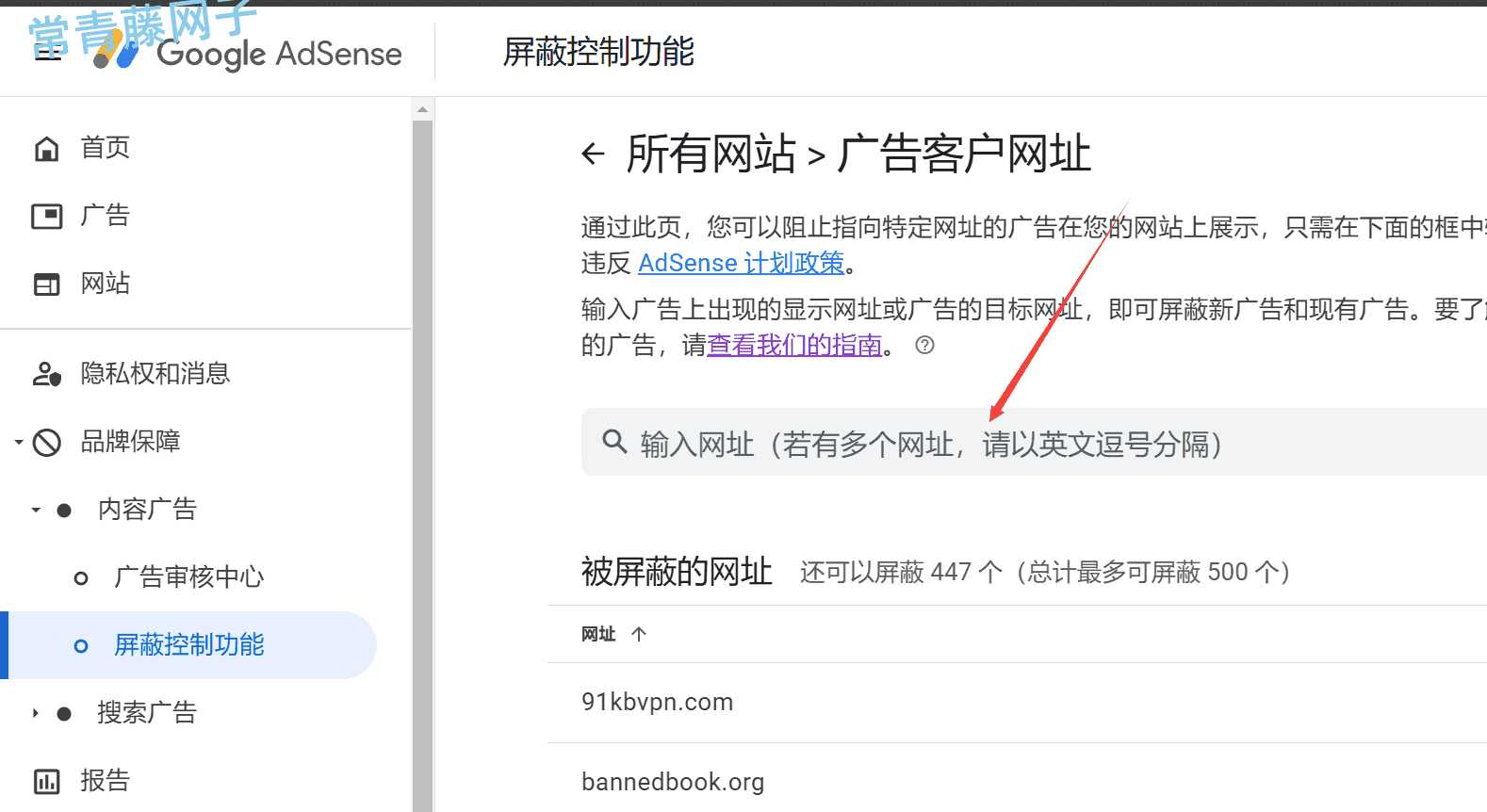Viewport: 1487px width, 812px height.
Task: Select the 91kbvpn.com row
Action: pos(1017,703)
